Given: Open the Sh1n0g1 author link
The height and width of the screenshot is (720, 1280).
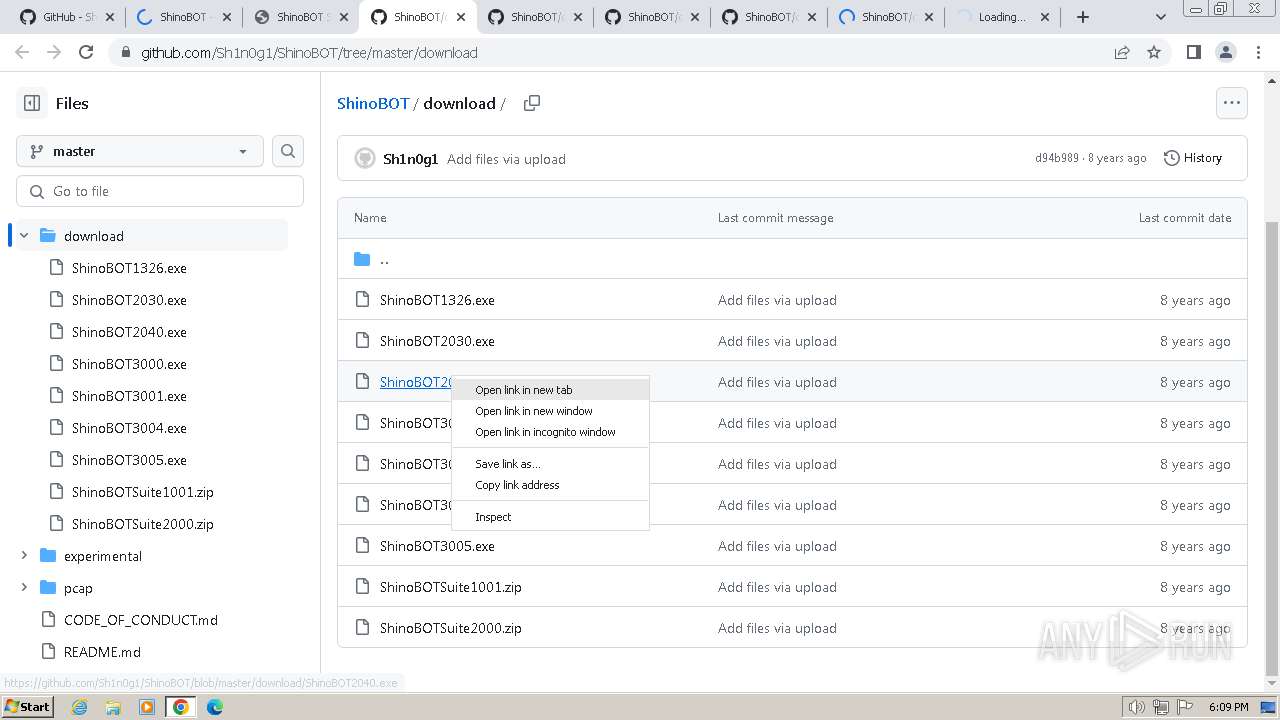Looking at the screenshot, I should coord(410,159).
